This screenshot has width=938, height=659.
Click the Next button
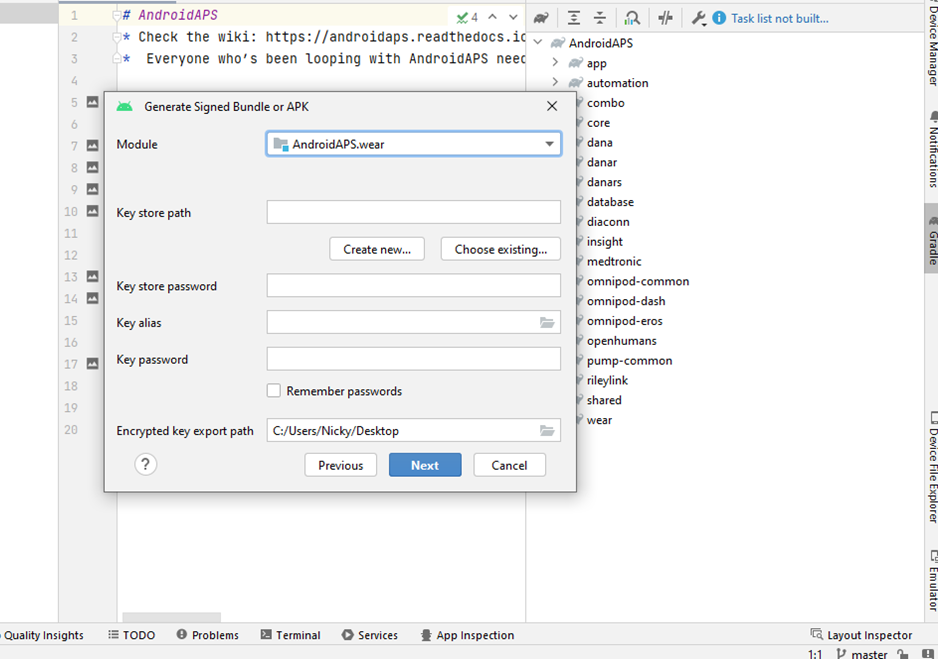click(x=425, y=465)
